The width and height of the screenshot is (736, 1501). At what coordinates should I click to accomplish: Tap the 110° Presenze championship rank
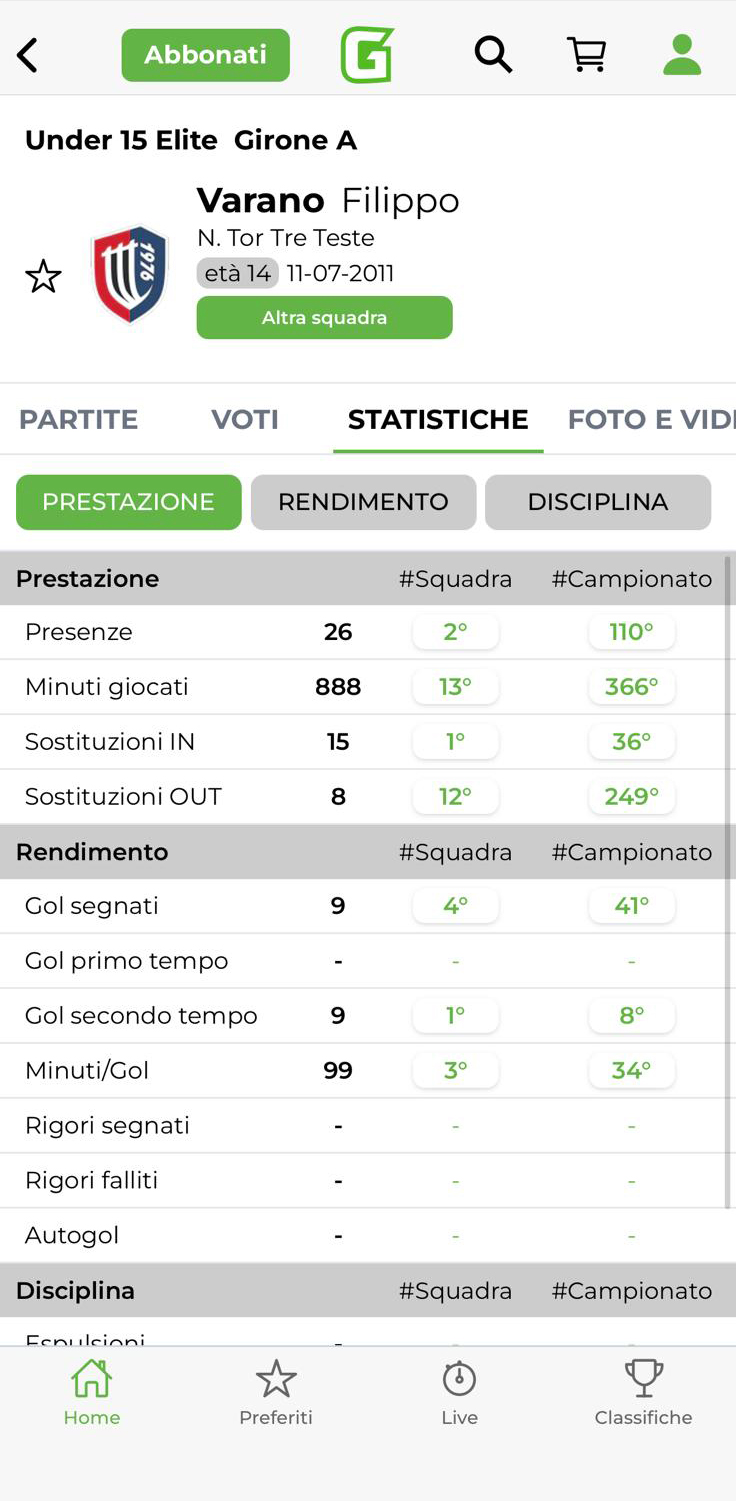pyautogui.click(x=632, y=632)
